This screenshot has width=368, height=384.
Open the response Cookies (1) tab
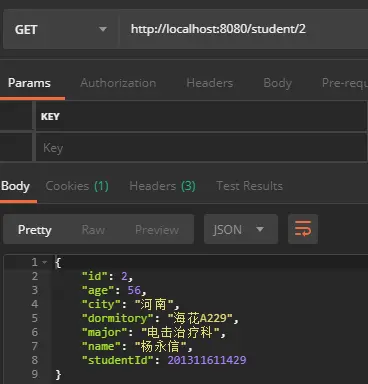[77, 186]
